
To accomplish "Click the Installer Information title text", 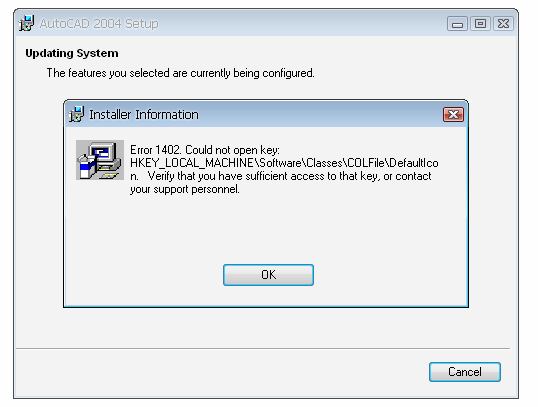I will pos(144,115).
